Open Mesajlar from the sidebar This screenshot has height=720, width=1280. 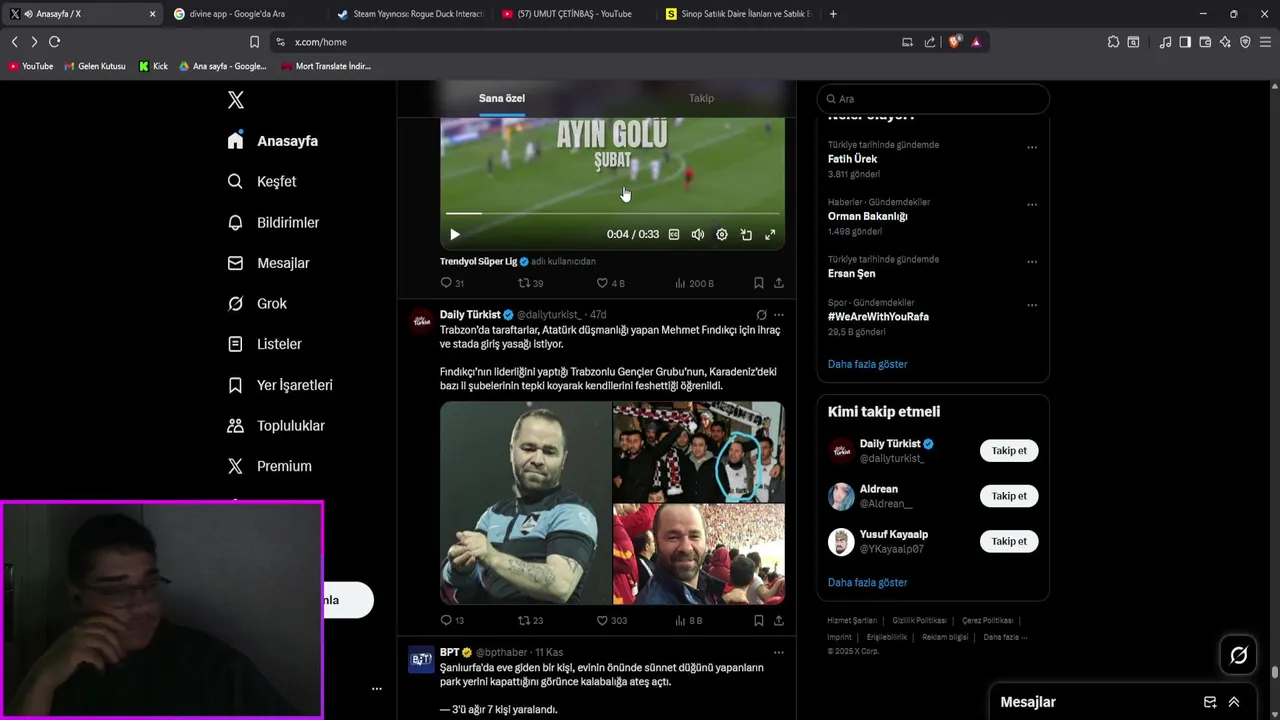268,263
